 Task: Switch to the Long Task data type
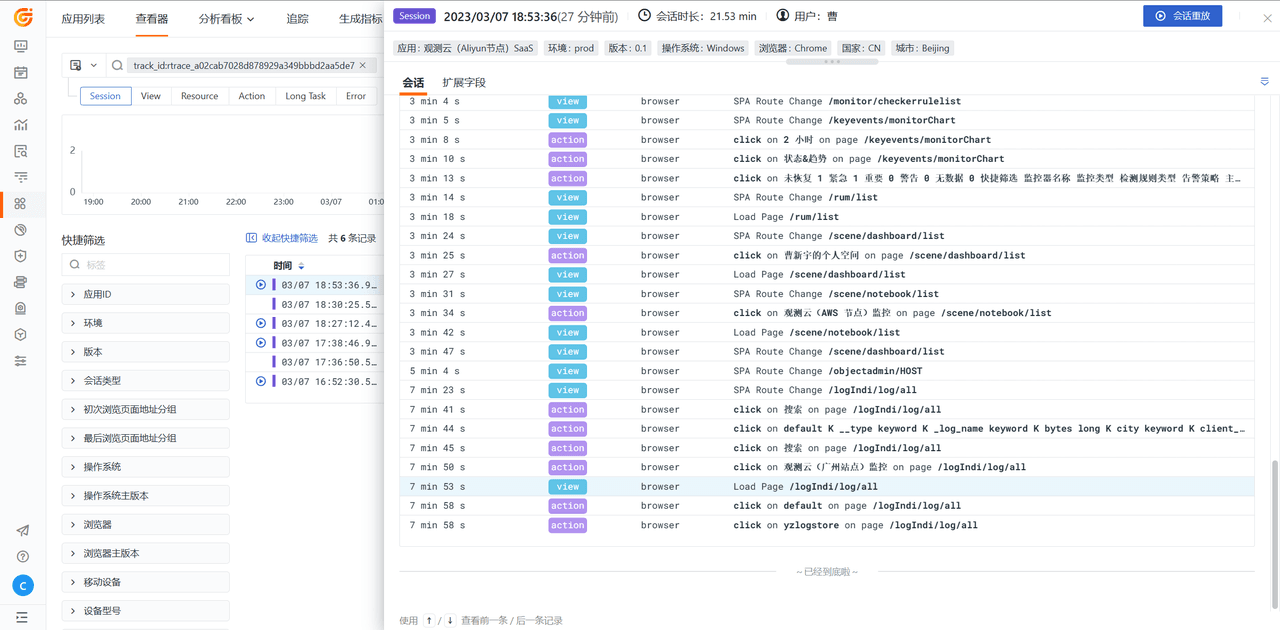(305, 96)
